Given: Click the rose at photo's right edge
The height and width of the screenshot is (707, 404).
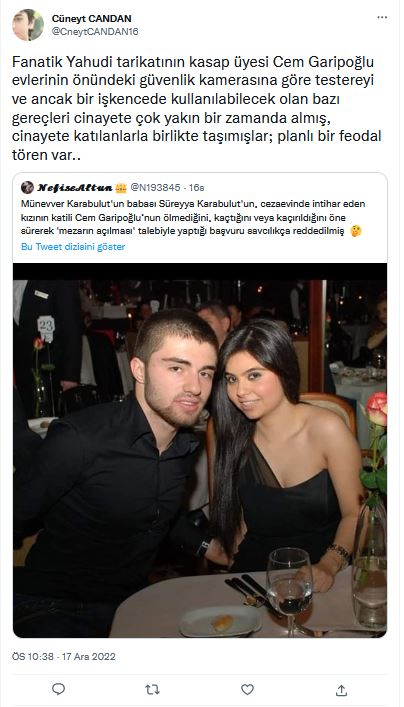Looking at the screenshot, I should coord(376,409).
